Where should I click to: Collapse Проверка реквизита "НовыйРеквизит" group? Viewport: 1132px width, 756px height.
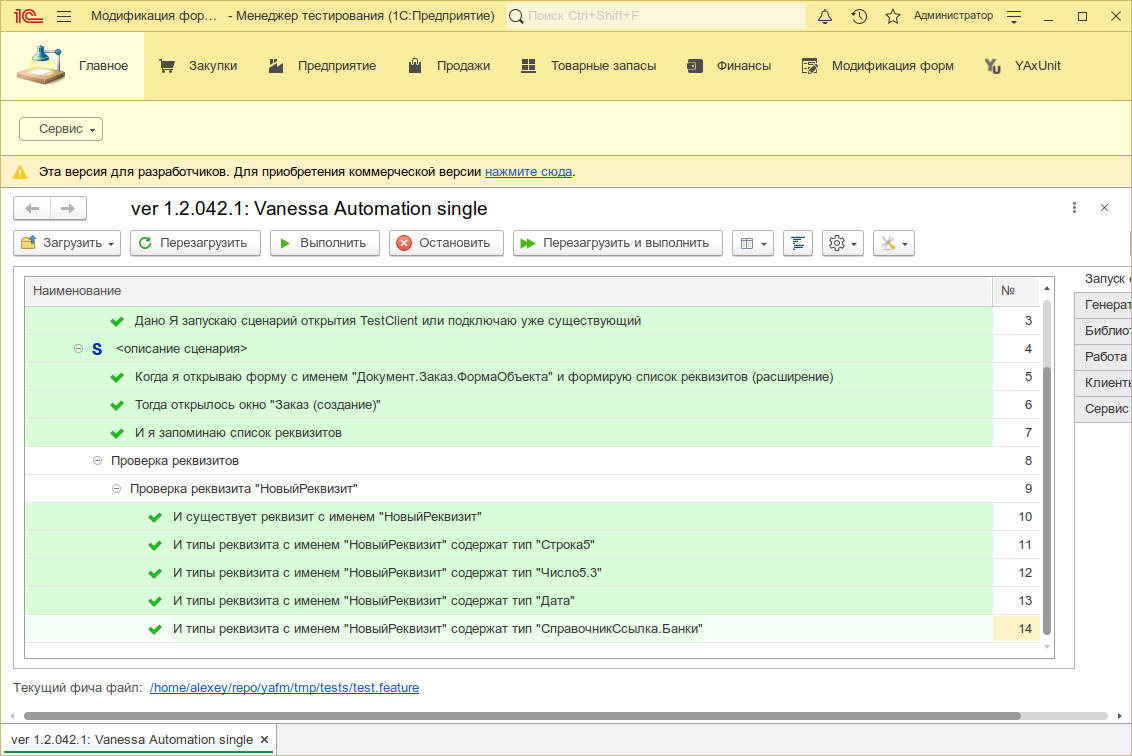(116, 489)
